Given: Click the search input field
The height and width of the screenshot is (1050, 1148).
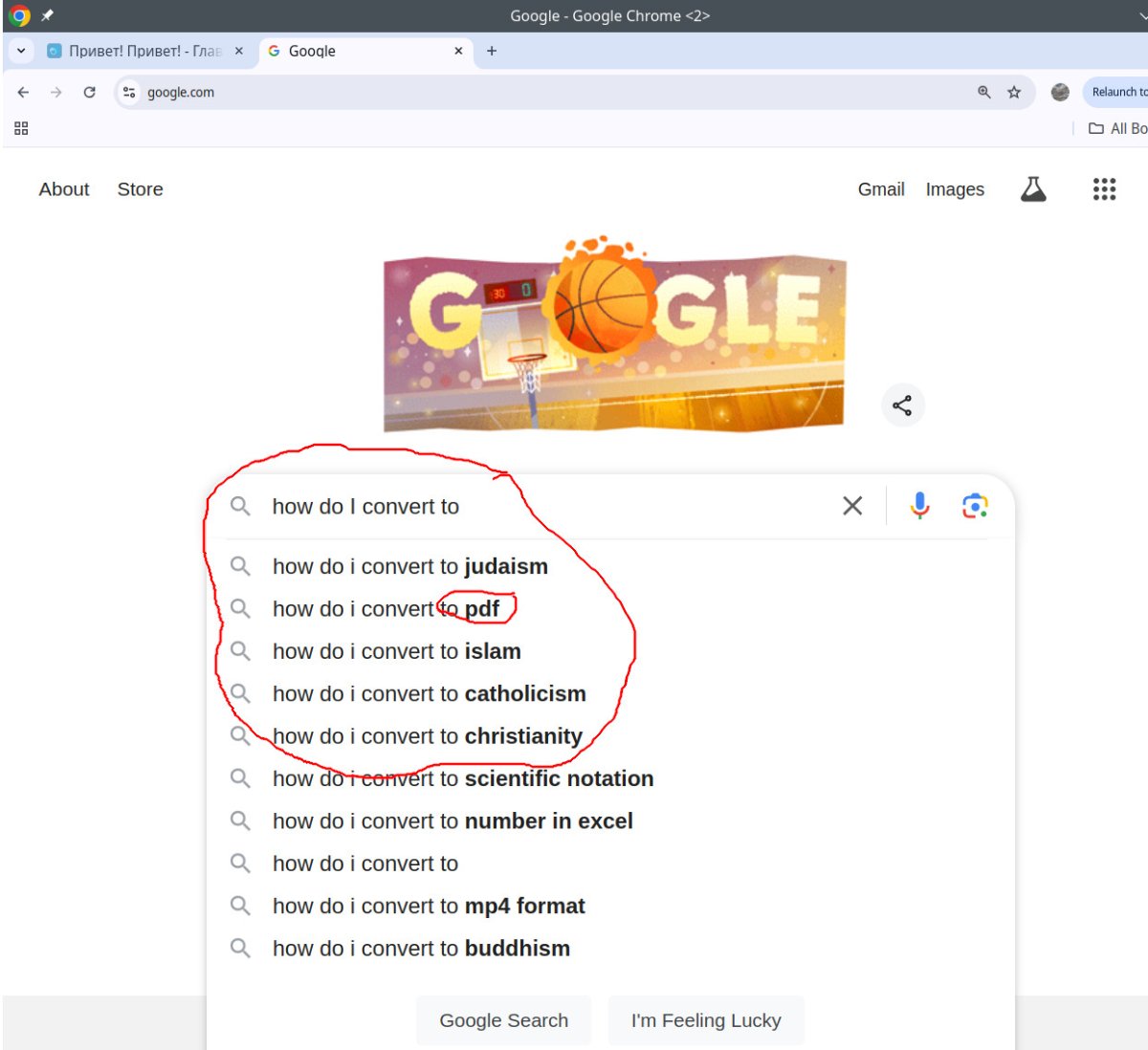Looking at the screenshot, I should (x=536, y=506).
